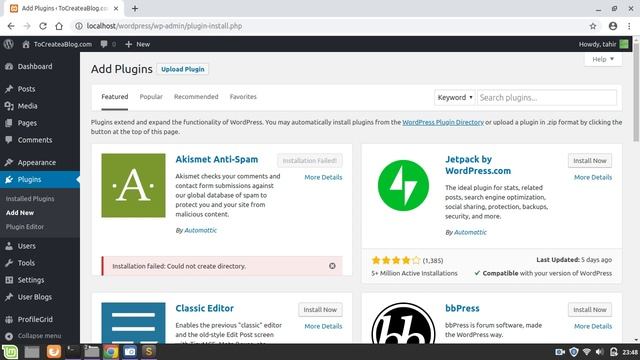Click the browser back arrow
This screenshot has width=640, height=360.
tap(11, 26)
